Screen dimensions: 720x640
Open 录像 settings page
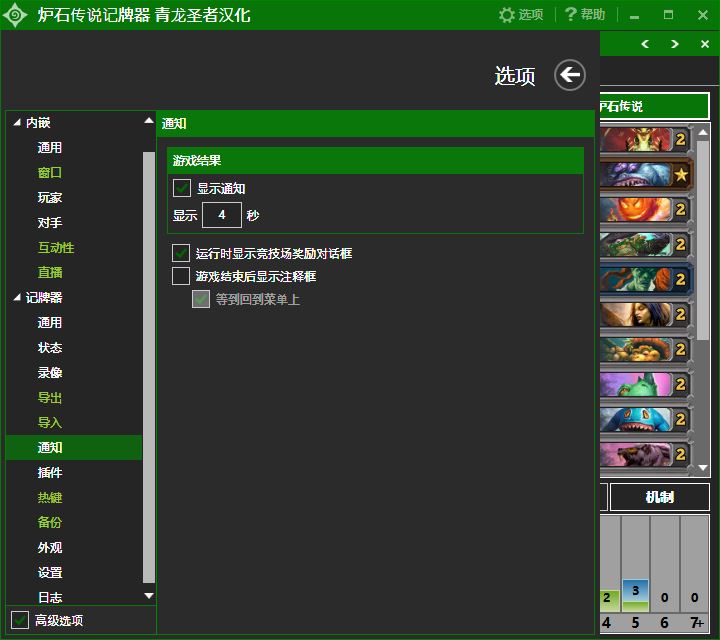coord(50,372)
